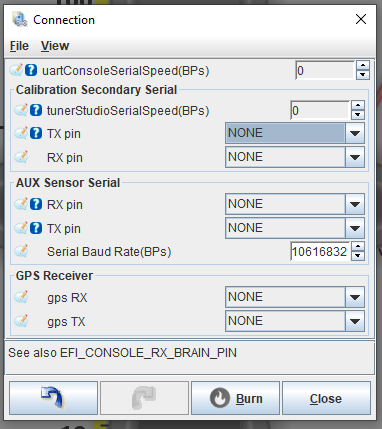Screen dimensions: 382x429
Task: Click the 'gps RX' label
Action: click(67, 298)
